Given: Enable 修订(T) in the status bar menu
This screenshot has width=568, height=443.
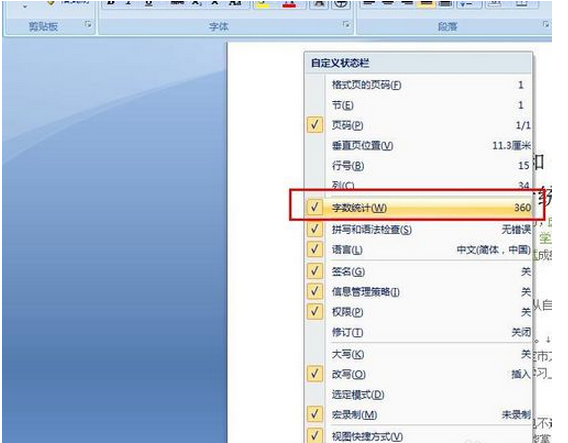Looking at the screenshot, I should click(x=418, y=332).
